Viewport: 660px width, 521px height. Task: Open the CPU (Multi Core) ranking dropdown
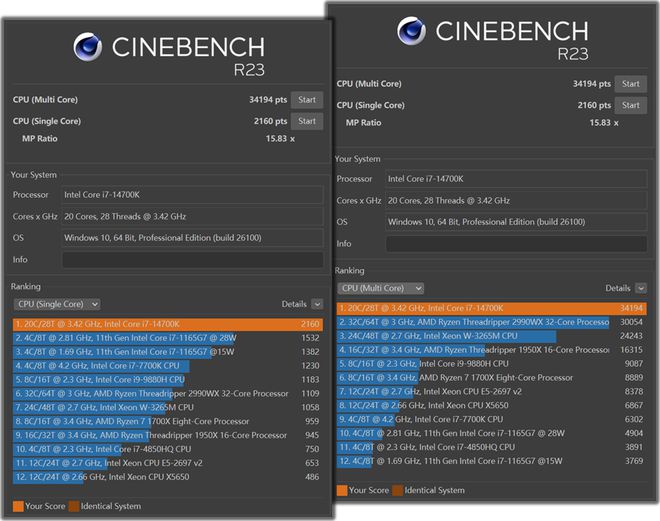[379, 288]
